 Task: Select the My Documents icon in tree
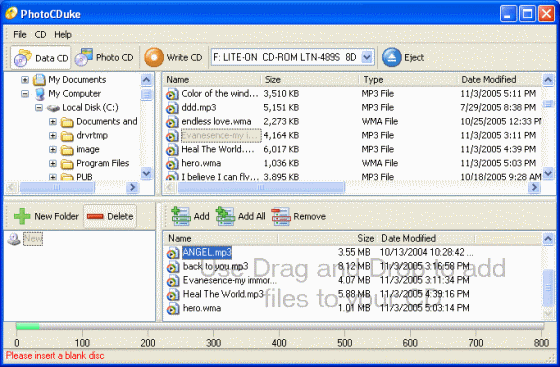point(39,80)
